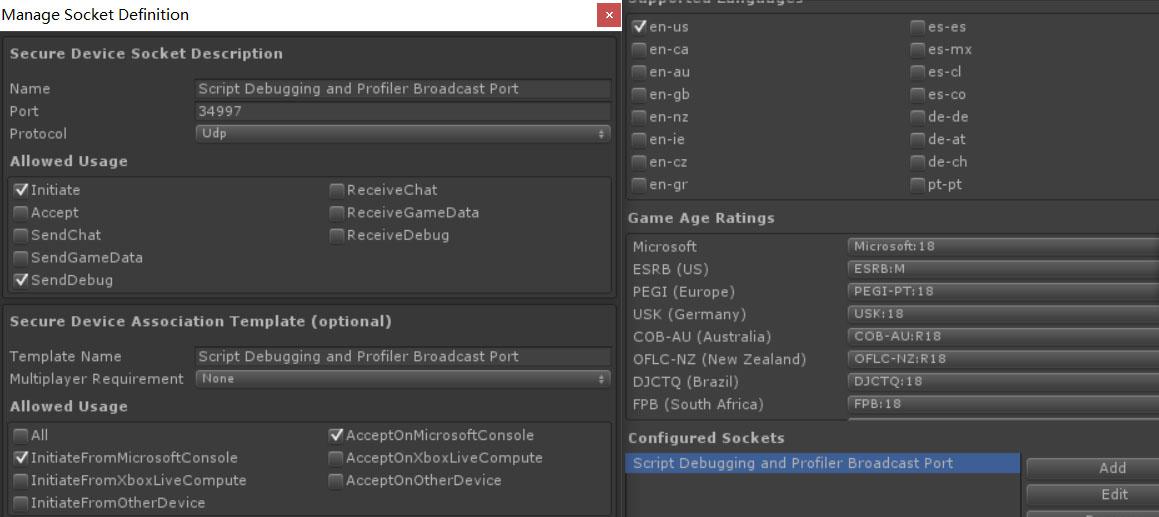
Task: Toggle the AcceptOnMicrosoftConsole checkbox
Action: point(336,436)
